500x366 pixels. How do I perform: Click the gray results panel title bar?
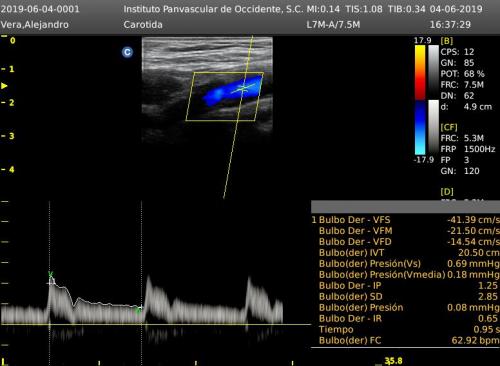click(405, 207)
